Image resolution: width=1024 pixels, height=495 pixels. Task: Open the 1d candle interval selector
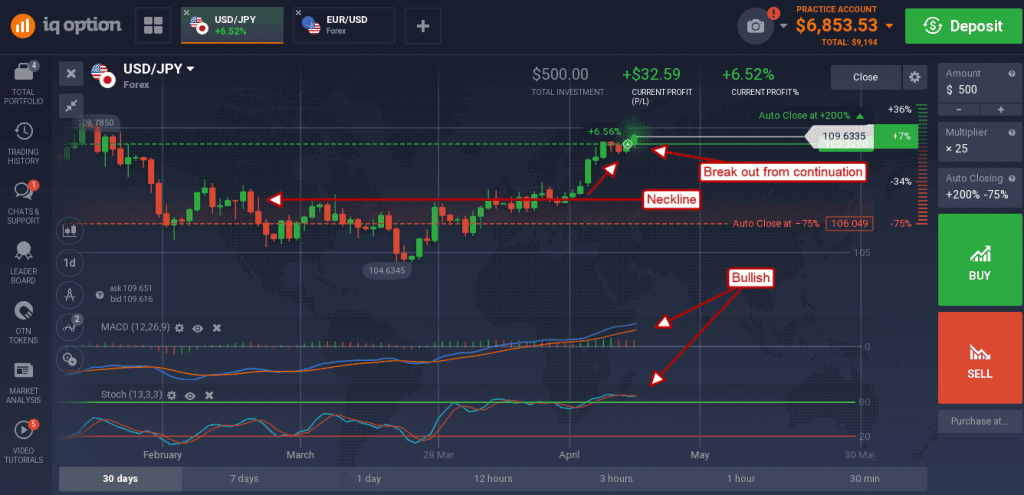click(69, 263)
